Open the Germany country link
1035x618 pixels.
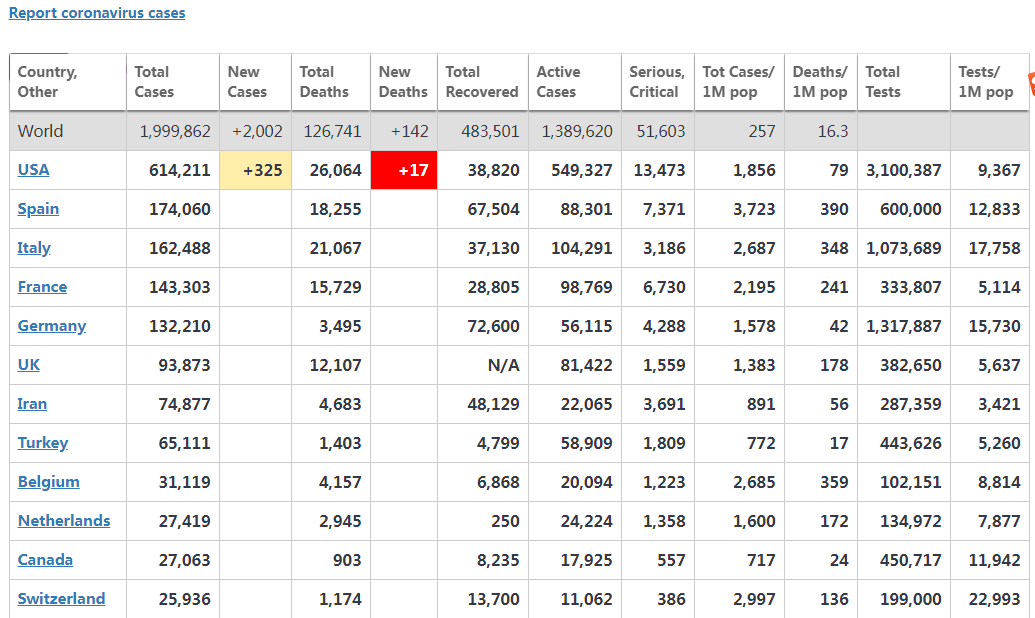(x=52, y=326)
